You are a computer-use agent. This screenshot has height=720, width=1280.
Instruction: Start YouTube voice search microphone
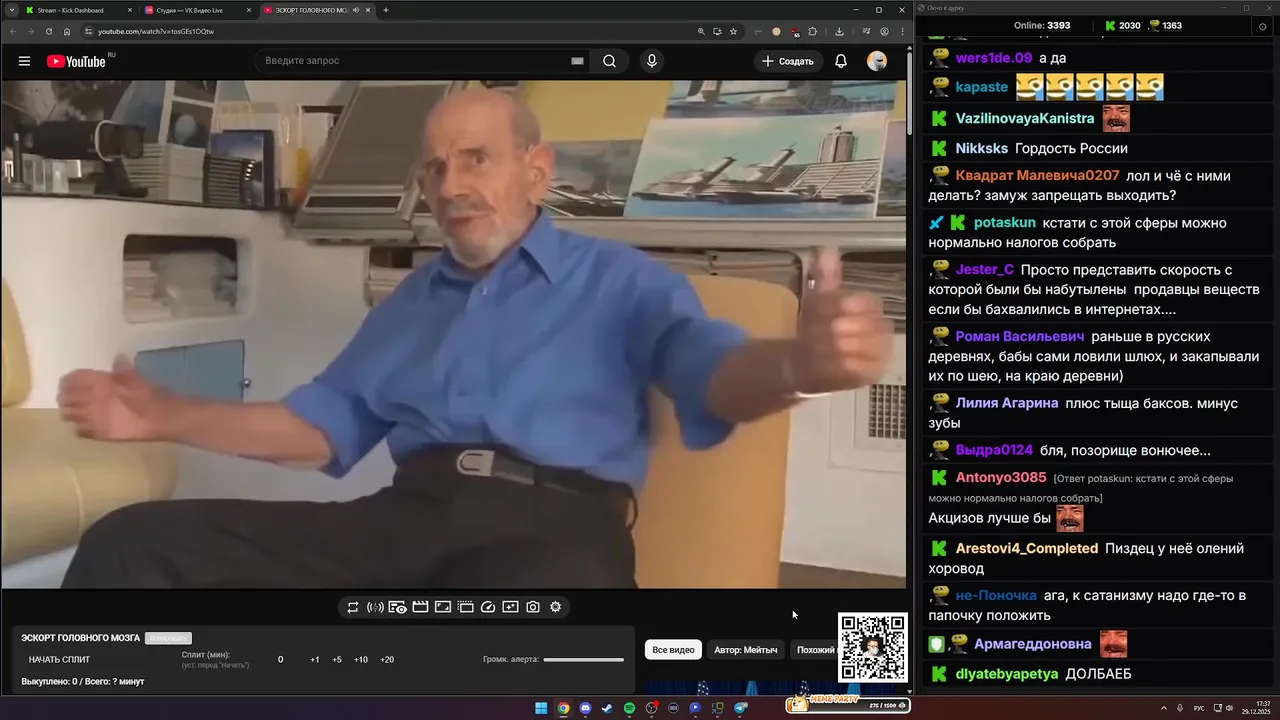(652, 61)
